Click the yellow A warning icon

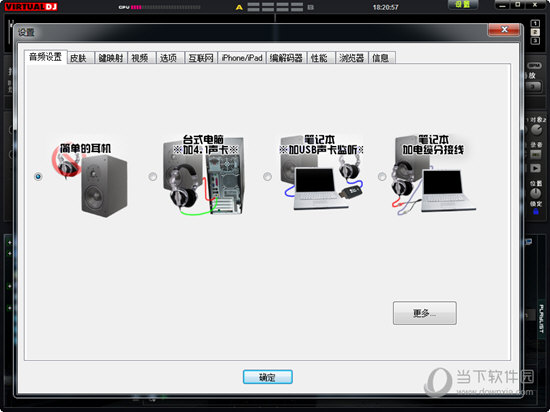pos(239,7)
